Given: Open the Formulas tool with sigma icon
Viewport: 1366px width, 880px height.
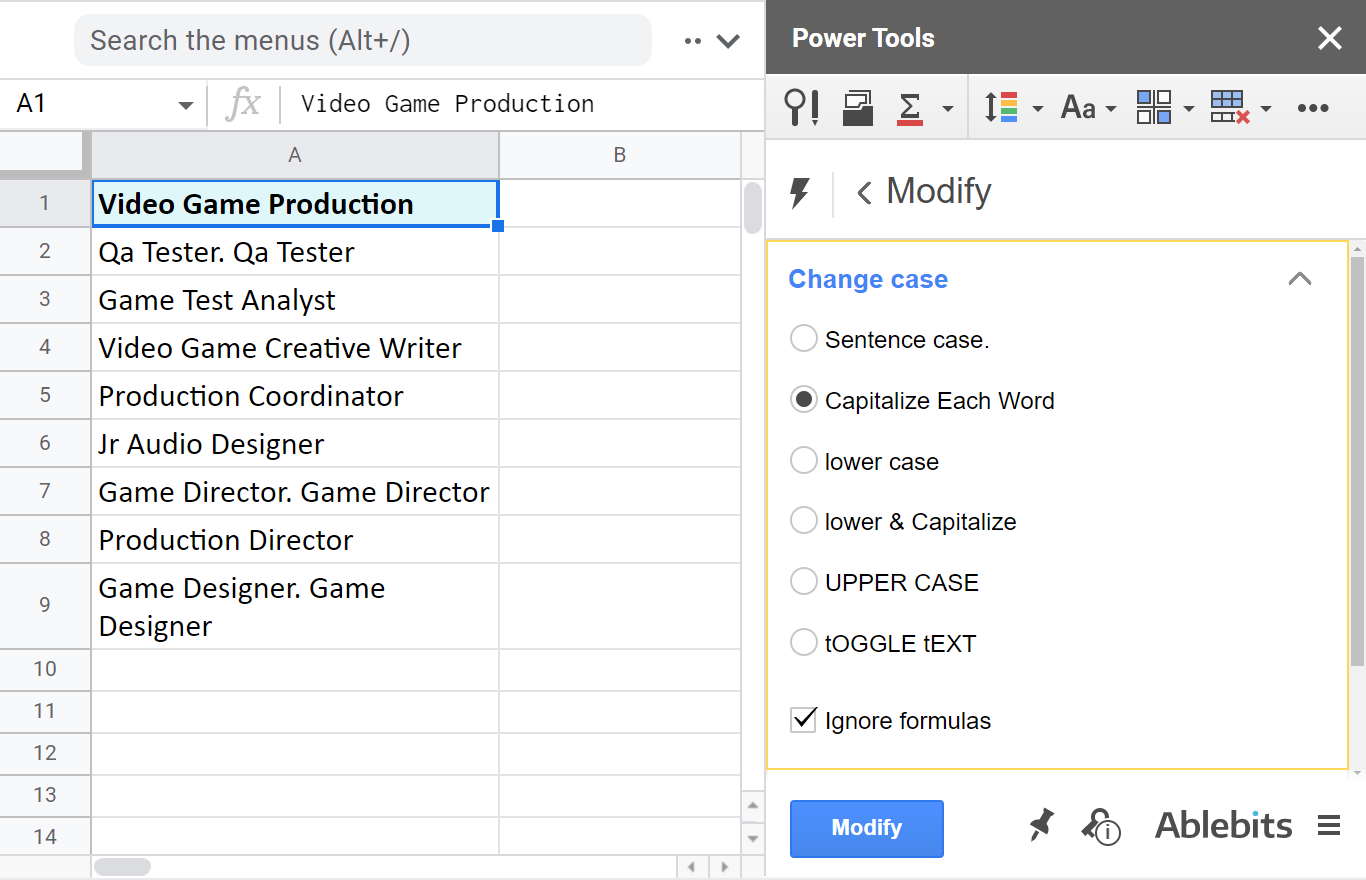Looking at the screenshot, I should coord(908,107).
